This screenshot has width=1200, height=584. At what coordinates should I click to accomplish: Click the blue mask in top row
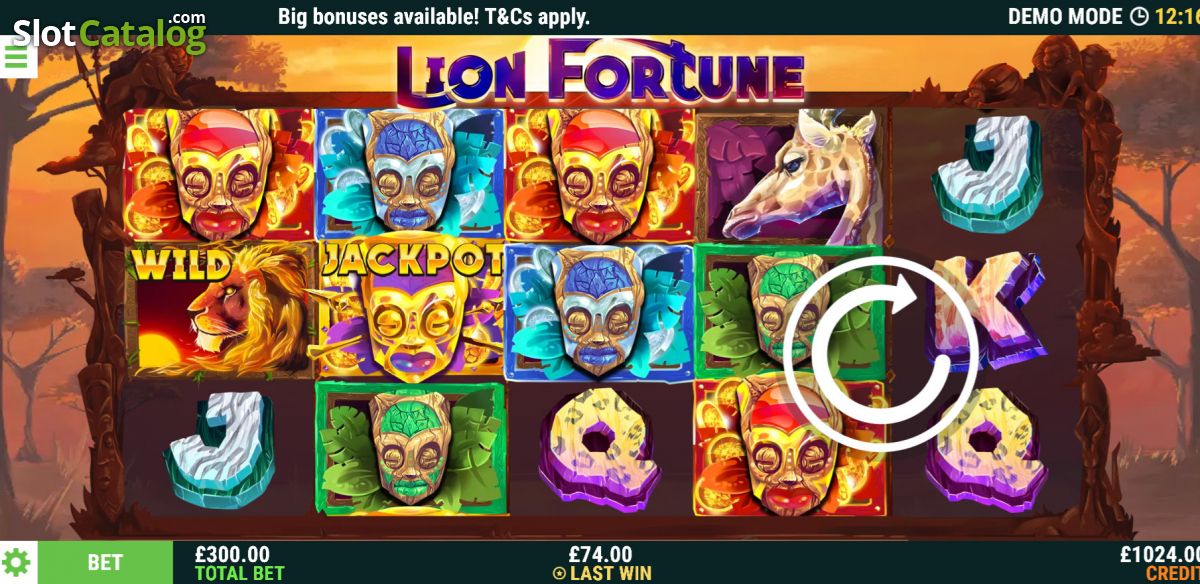pos(410,175)
